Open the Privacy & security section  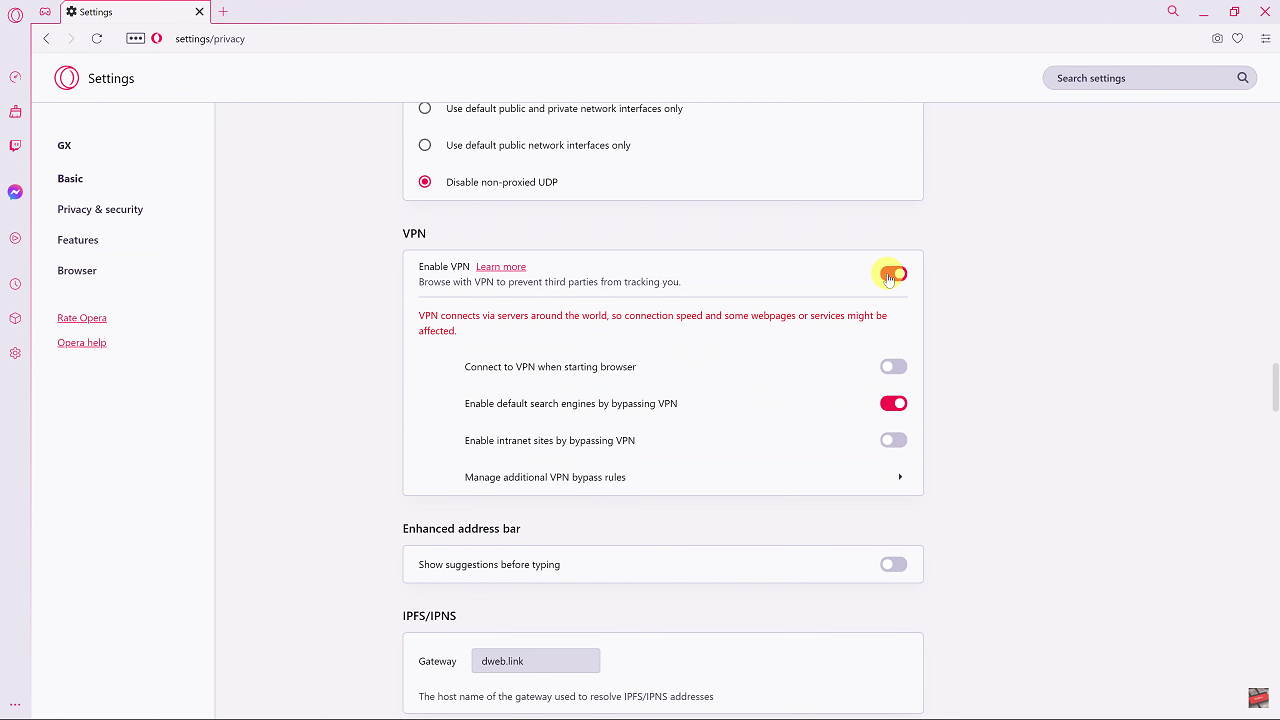100,209
